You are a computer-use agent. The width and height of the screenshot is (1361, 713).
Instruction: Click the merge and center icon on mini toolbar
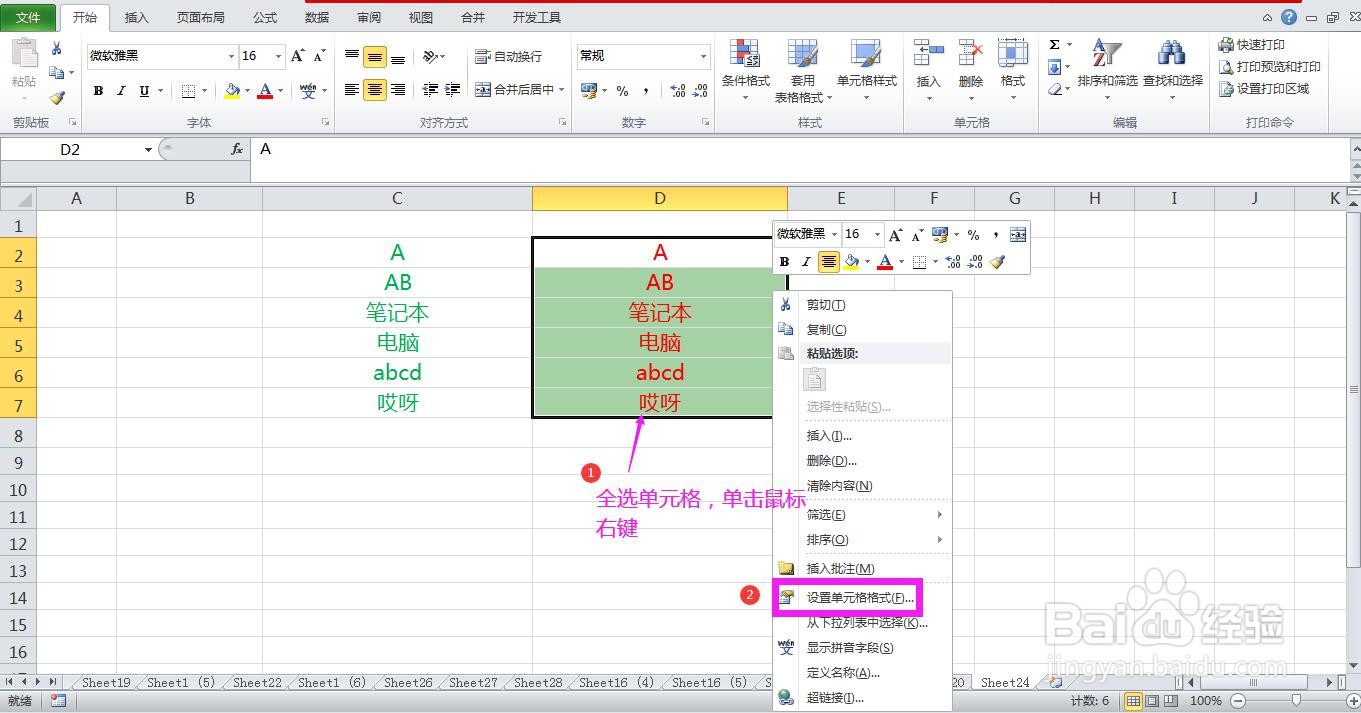point(1018,234)
